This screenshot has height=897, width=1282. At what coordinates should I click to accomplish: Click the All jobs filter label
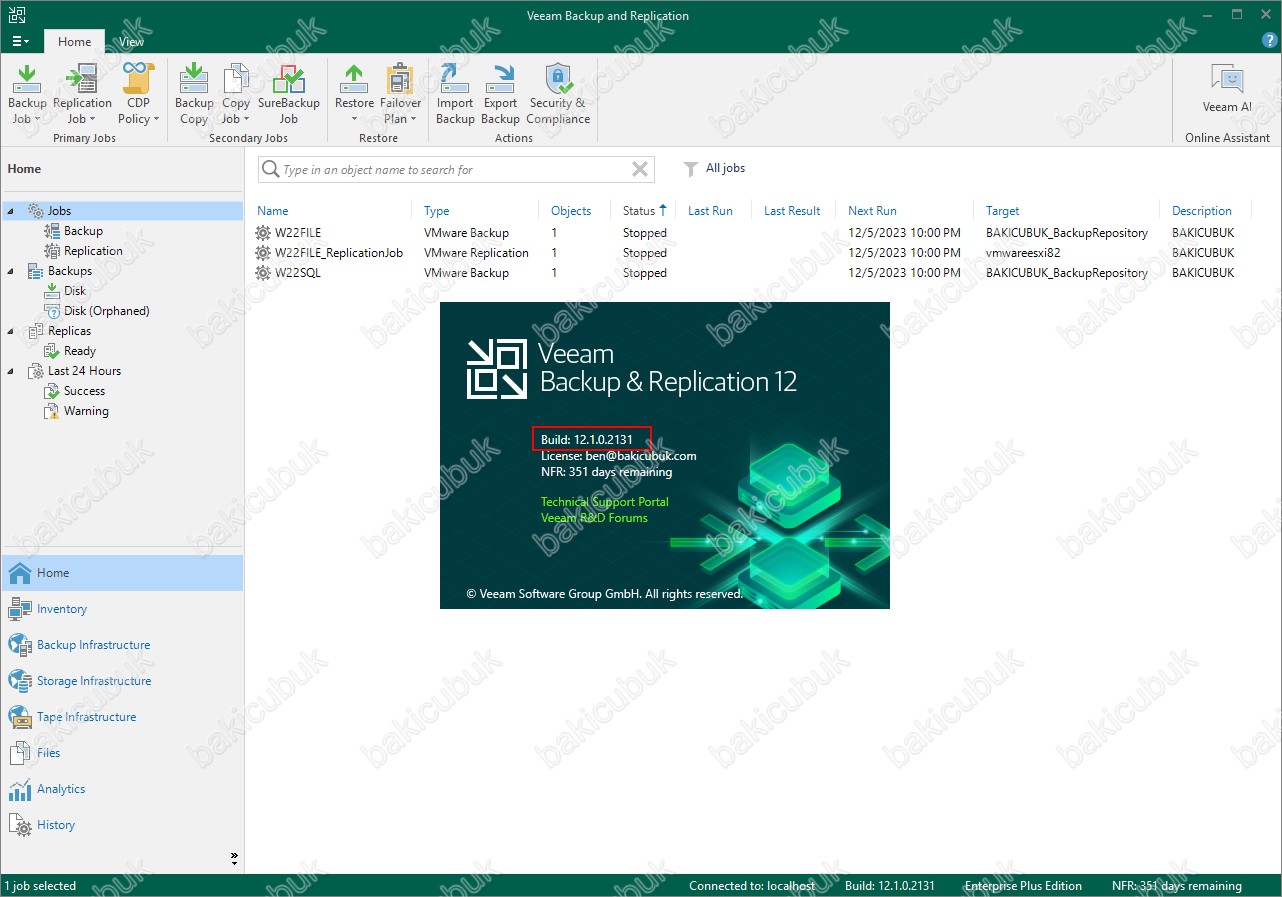(x=725, y=169)
